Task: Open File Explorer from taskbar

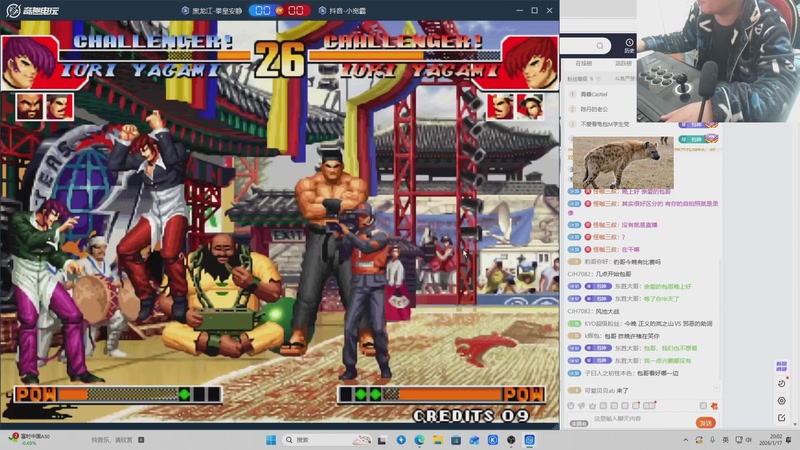Action: [x=437, y=440]
